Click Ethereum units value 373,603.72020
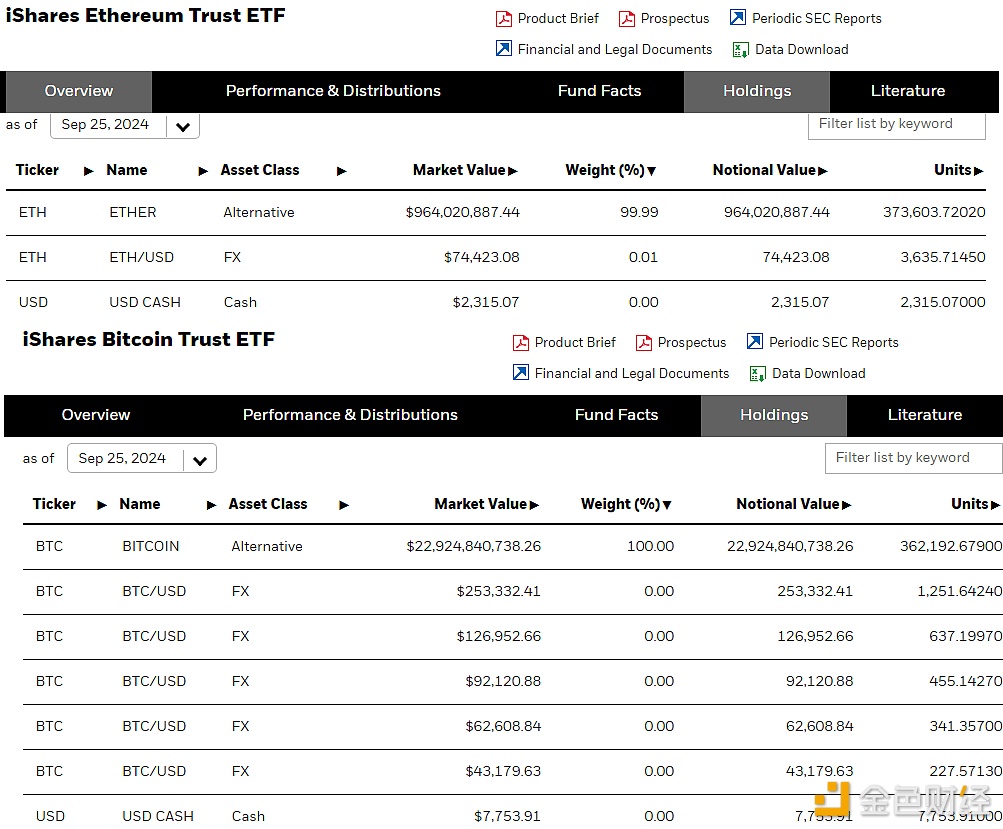This screenshot has height=829, width=1003. (x=934, y=212)
